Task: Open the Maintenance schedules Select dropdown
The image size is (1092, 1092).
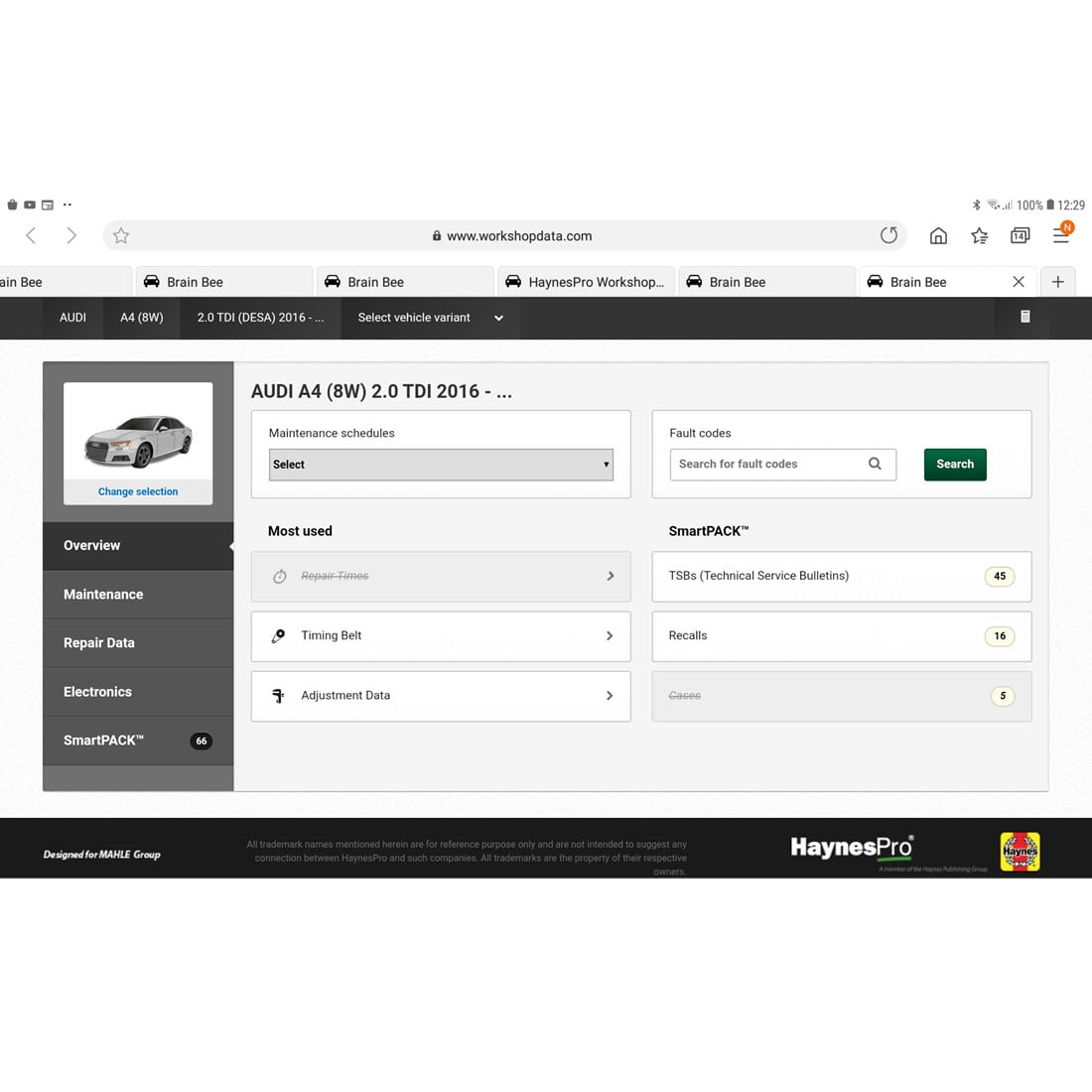Action: [x=441, y=465]
